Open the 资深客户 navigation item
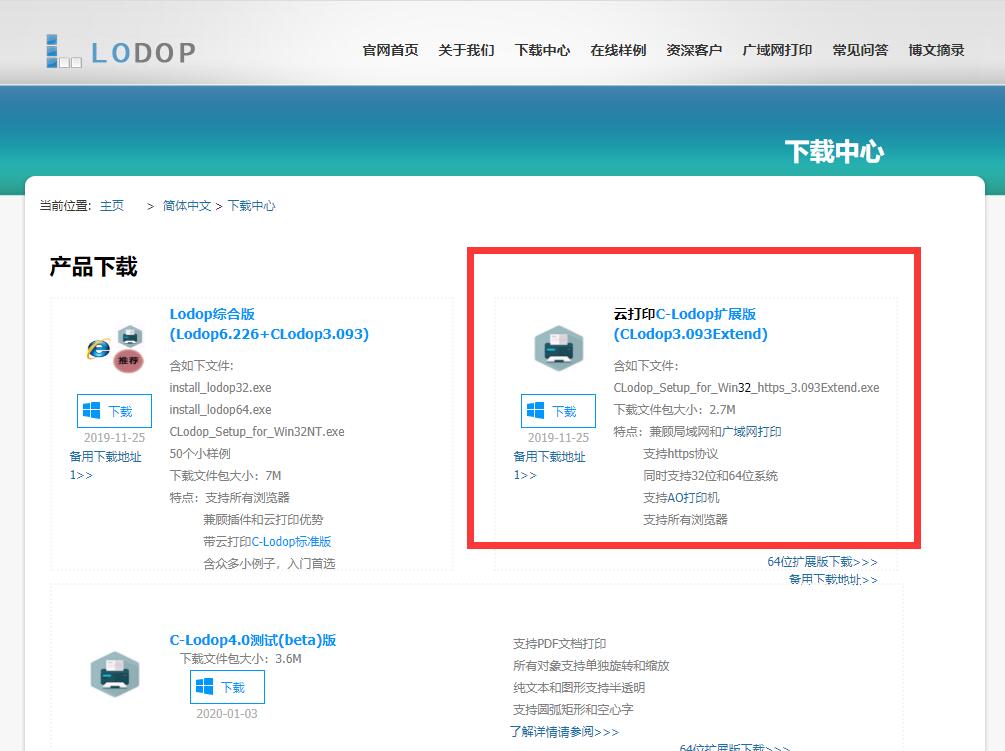 694,50
